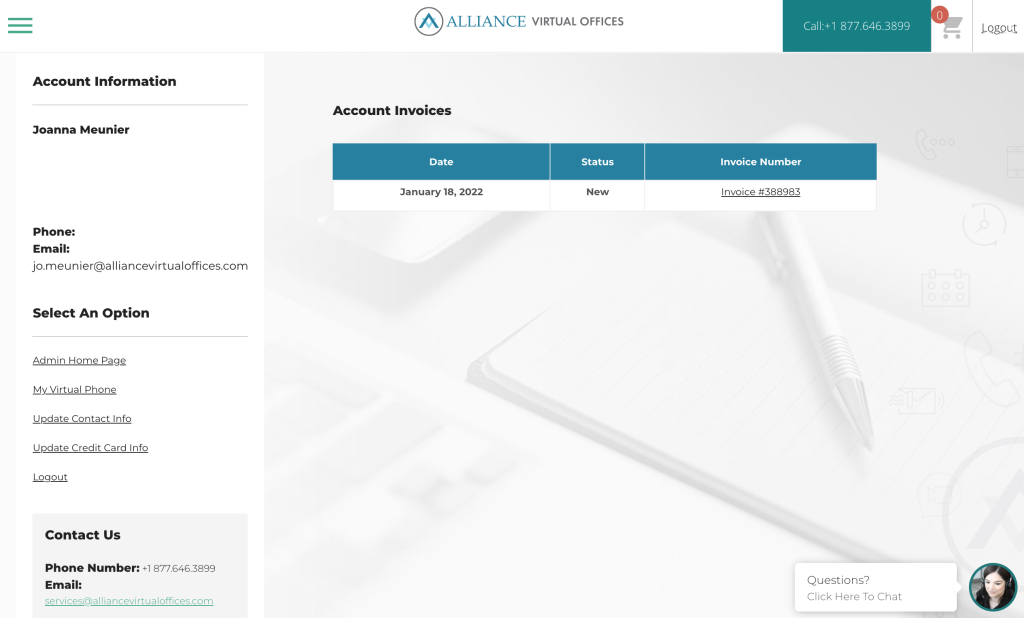The image size is (1024, 618).
Task: Open the shopping cart icon
Action: (953, 28)
